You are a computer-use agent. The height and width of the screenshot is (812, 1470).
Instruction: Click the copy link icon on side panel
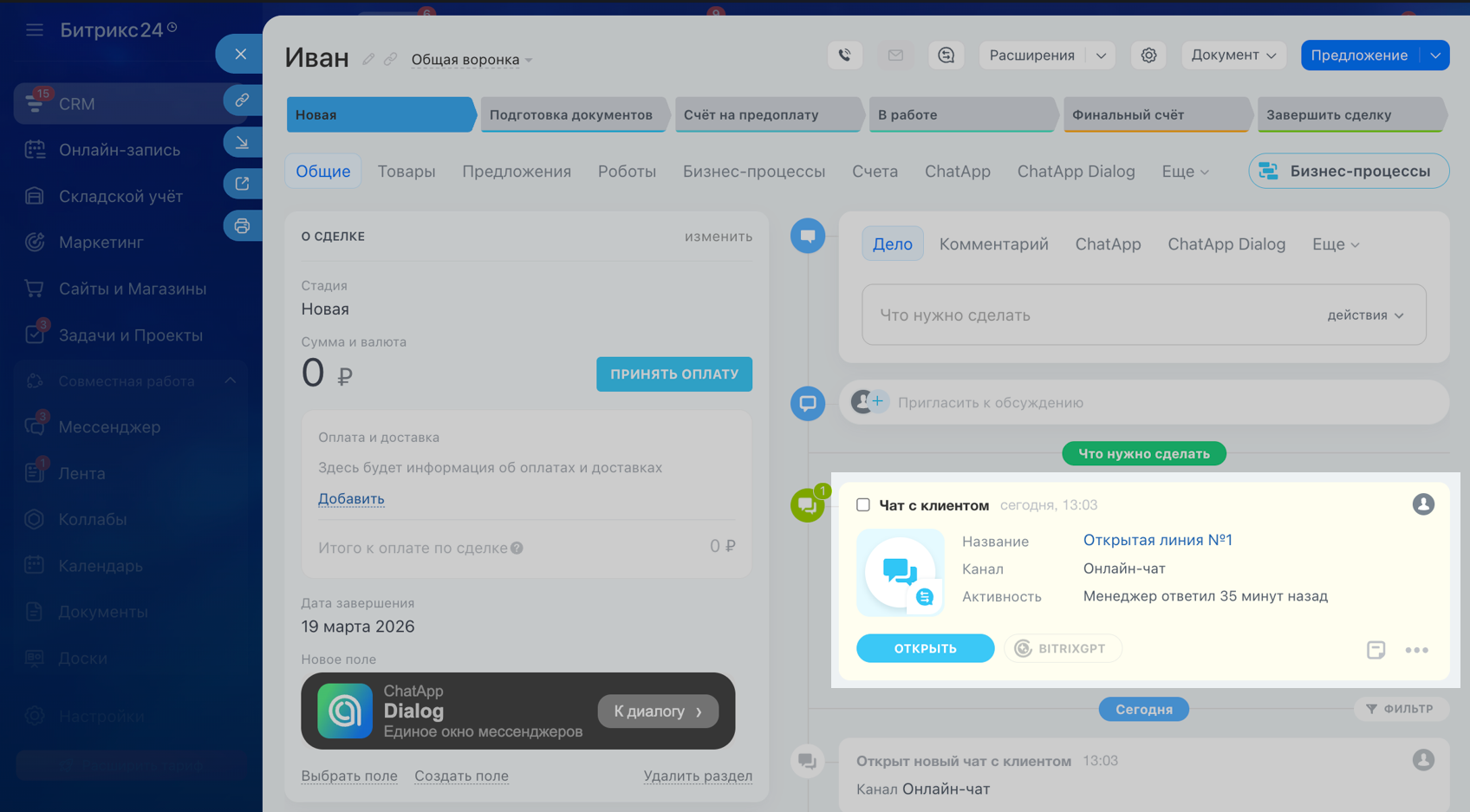point(242,101)
